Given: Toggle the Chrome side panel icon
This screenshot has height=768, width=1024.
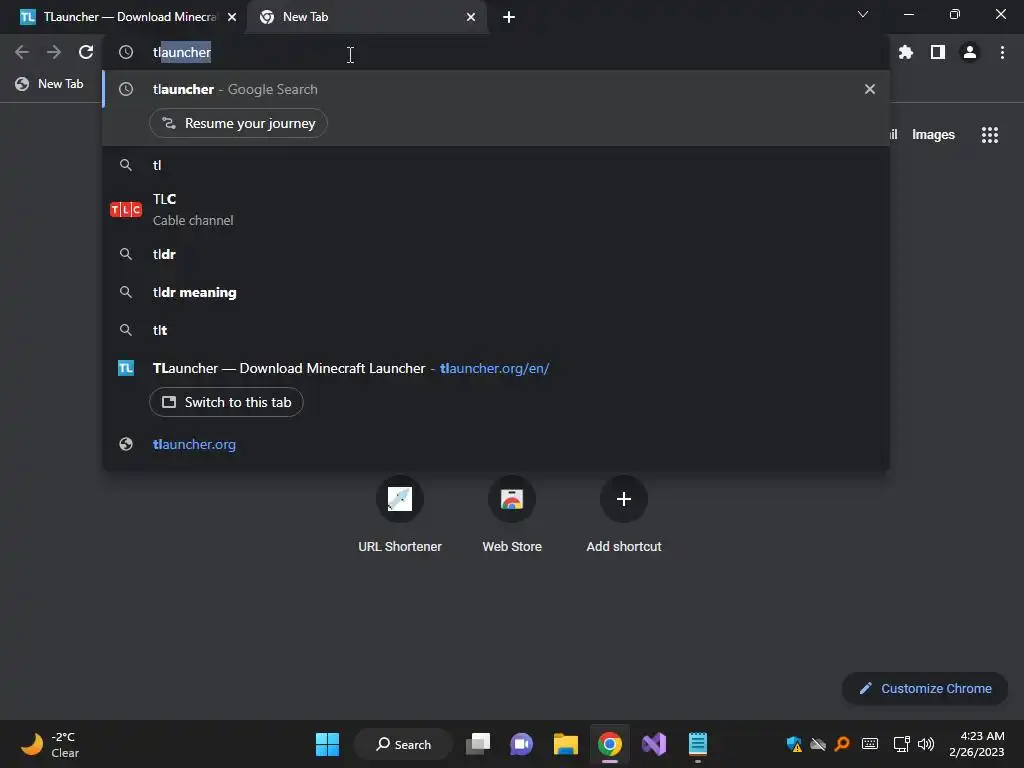Looking at the screenshot, I should tap(938, 52).
